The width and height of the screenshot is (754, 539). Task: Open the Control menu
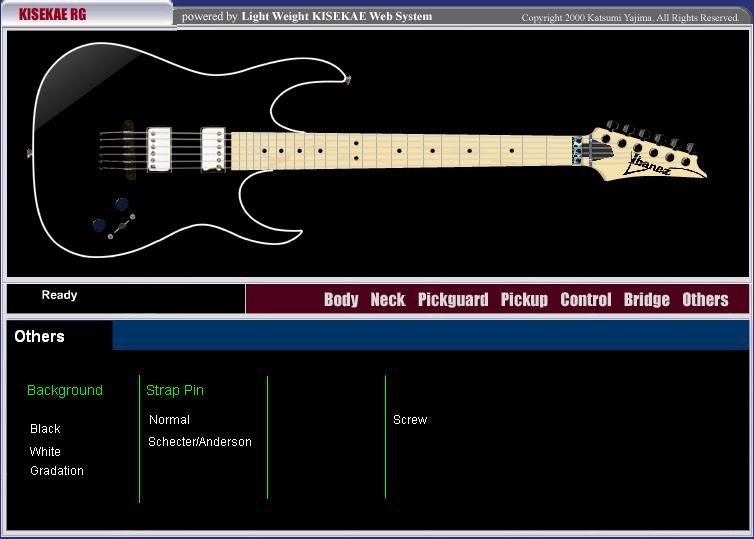(586, 300)
